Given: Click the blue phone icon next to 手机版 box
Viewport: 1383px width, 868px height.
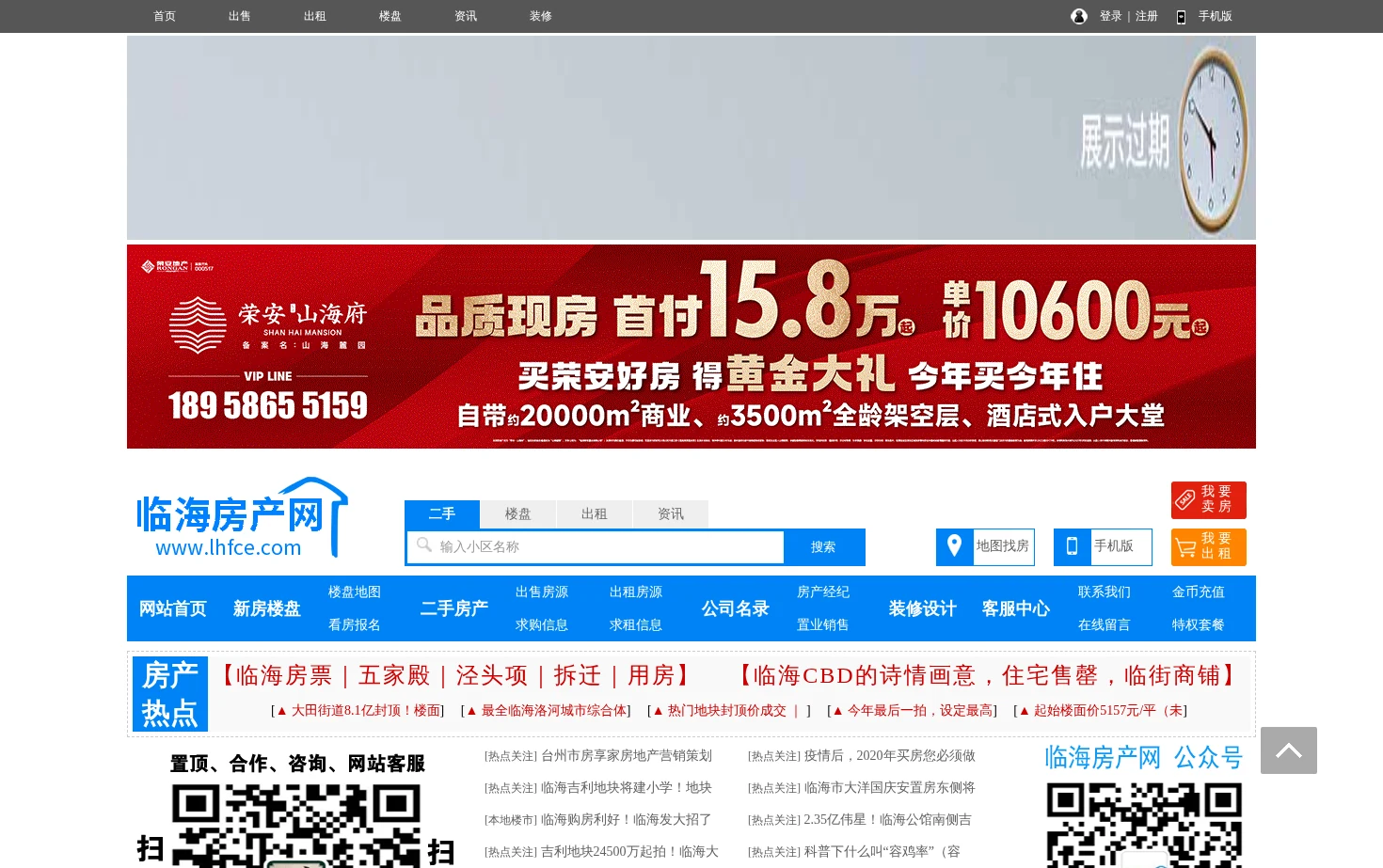Looking at the screenshot, I should click(1072, 546).
